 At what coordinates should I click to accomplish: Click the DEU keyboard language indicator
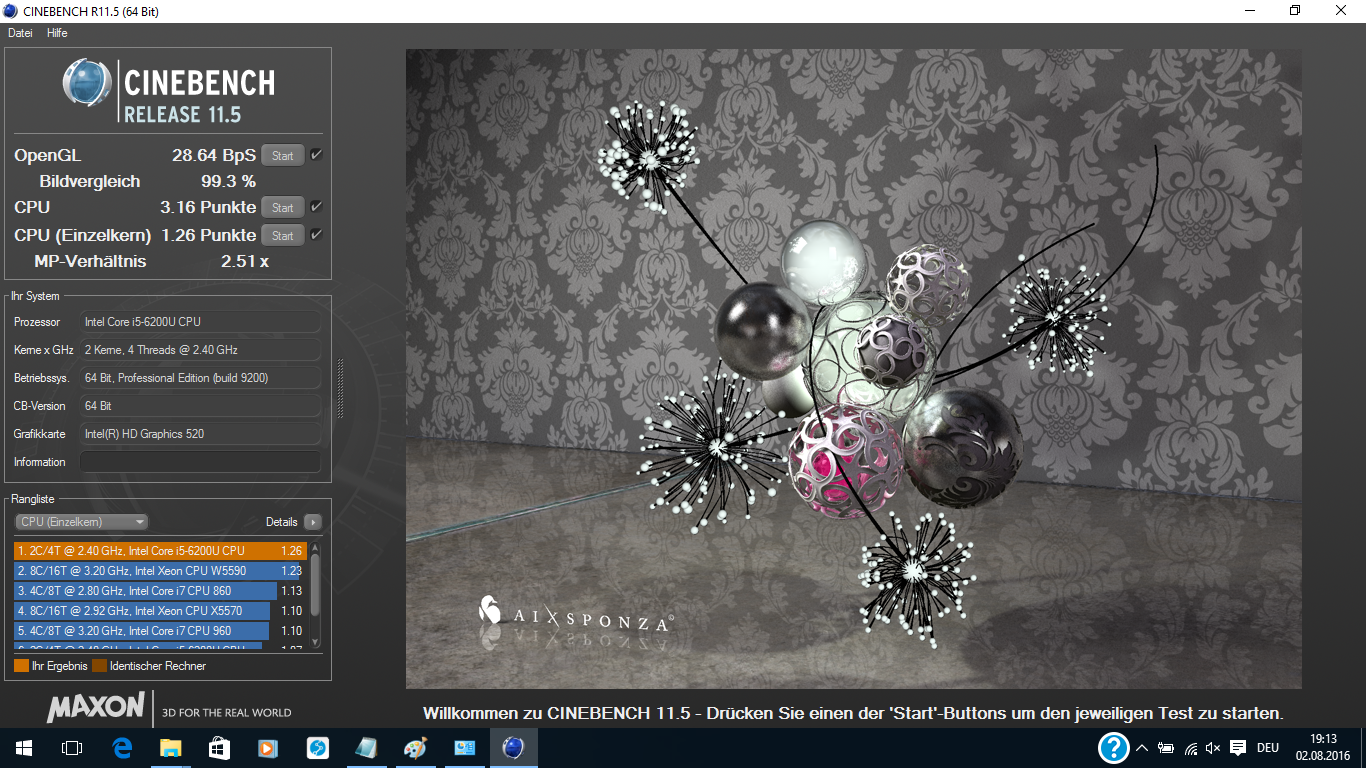1268,748
